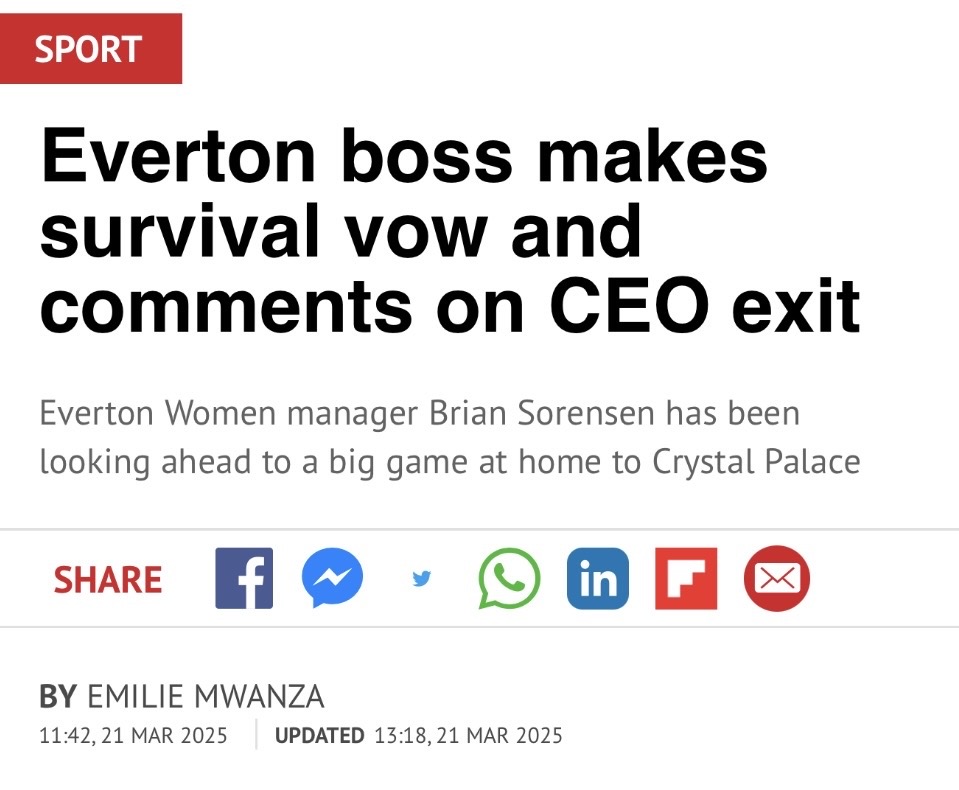The width and height of the screenshot is (959, 790).
Task: Click the 11:42 published timestamp
Action: click(x=133, y=736)
